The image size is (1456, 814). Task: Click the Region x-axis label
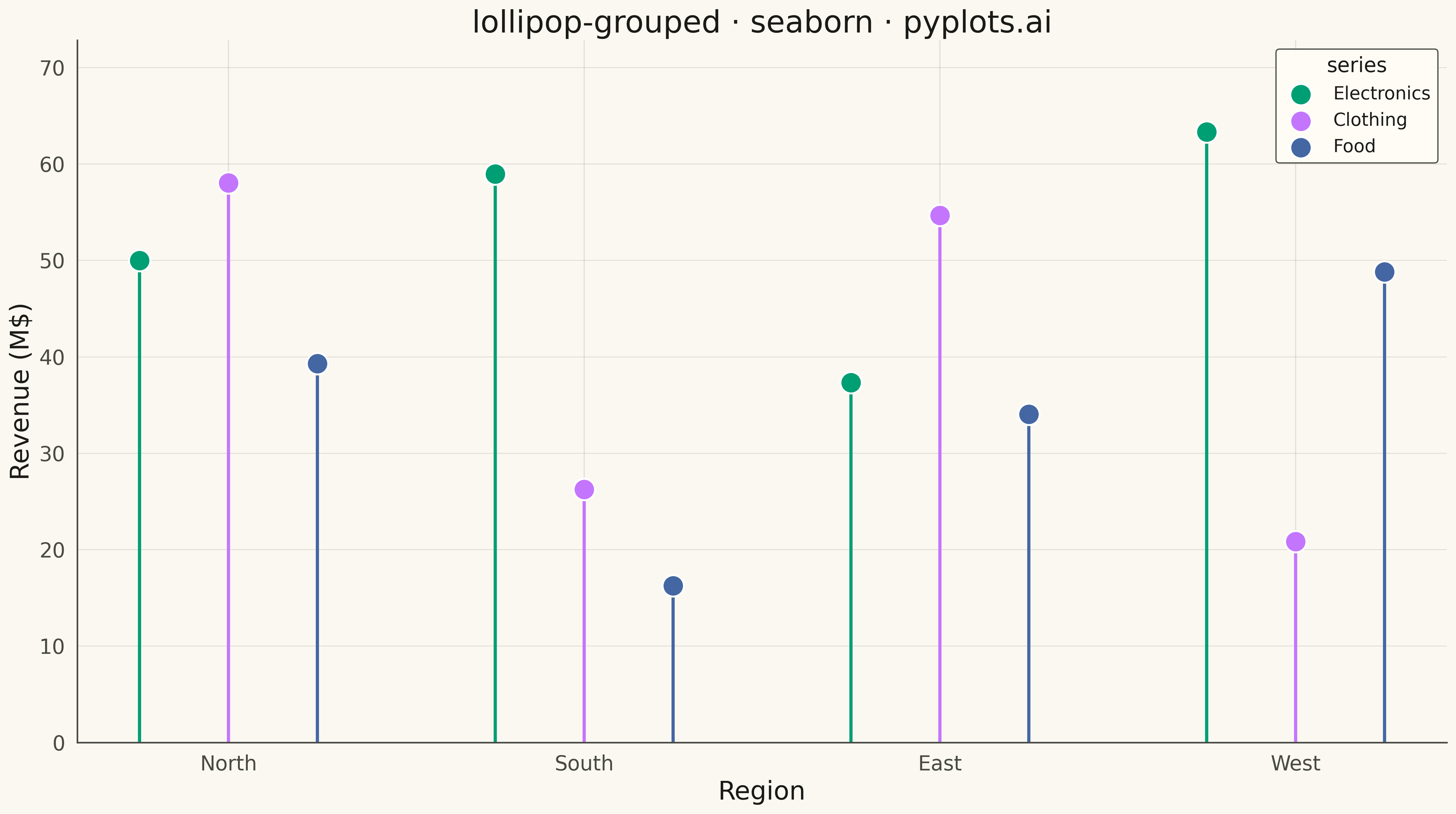pyautogui.click(x=761, y=790)
